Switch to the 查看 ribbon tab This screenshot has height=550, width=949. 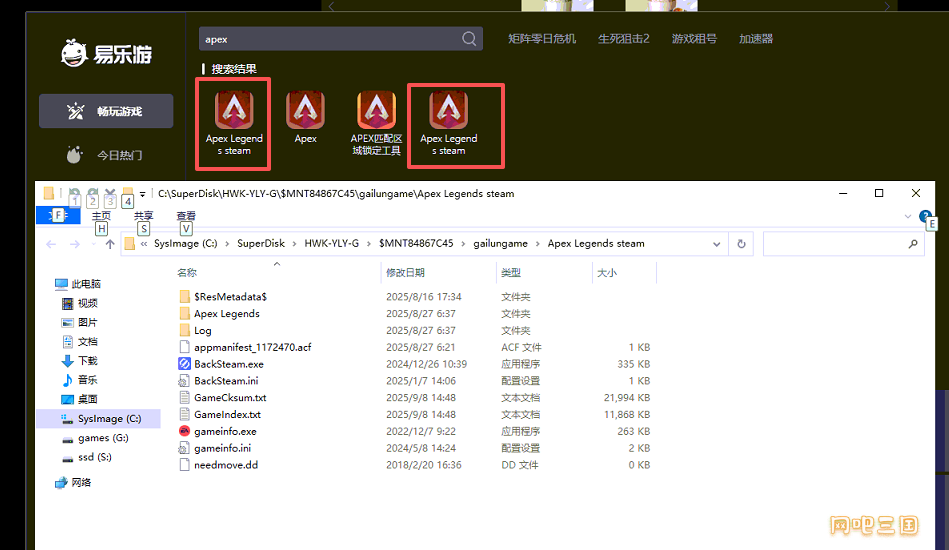[x=186, y=216]
